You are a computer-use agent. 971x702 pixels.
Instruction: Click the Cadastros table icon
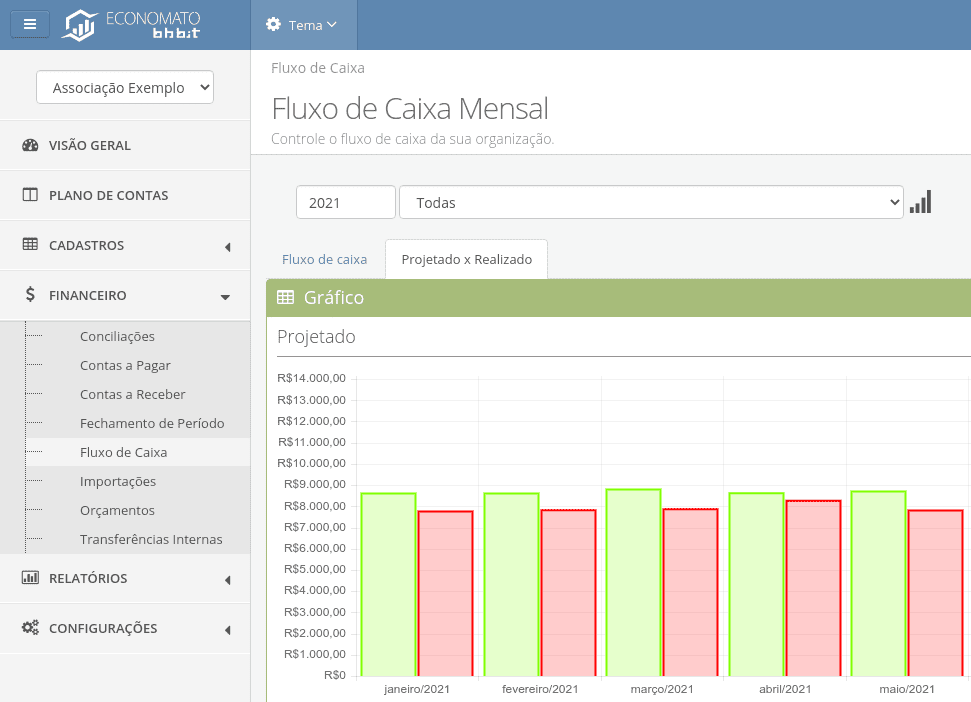30,245
